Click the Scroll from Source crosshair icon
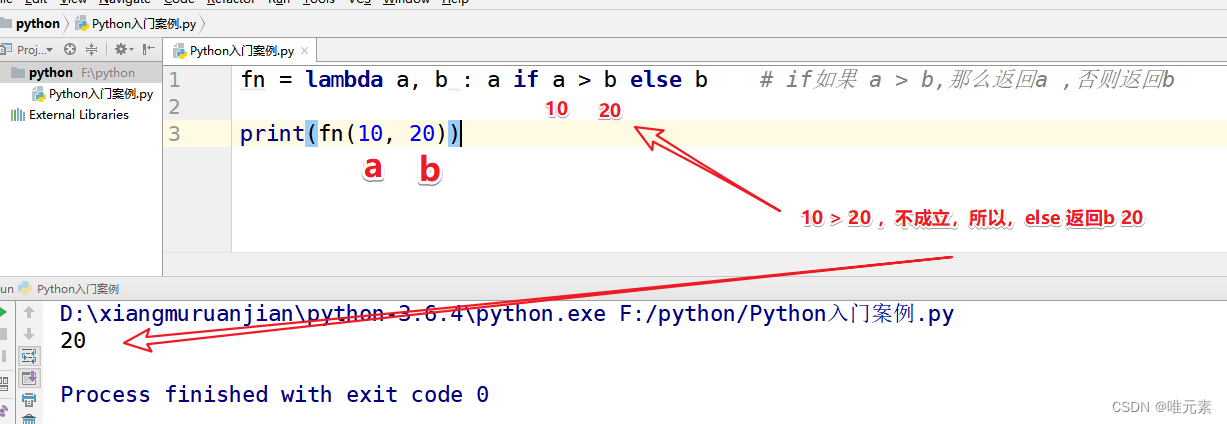Image resolution: width=1227 pixels, height=424 pixels. 70,49
